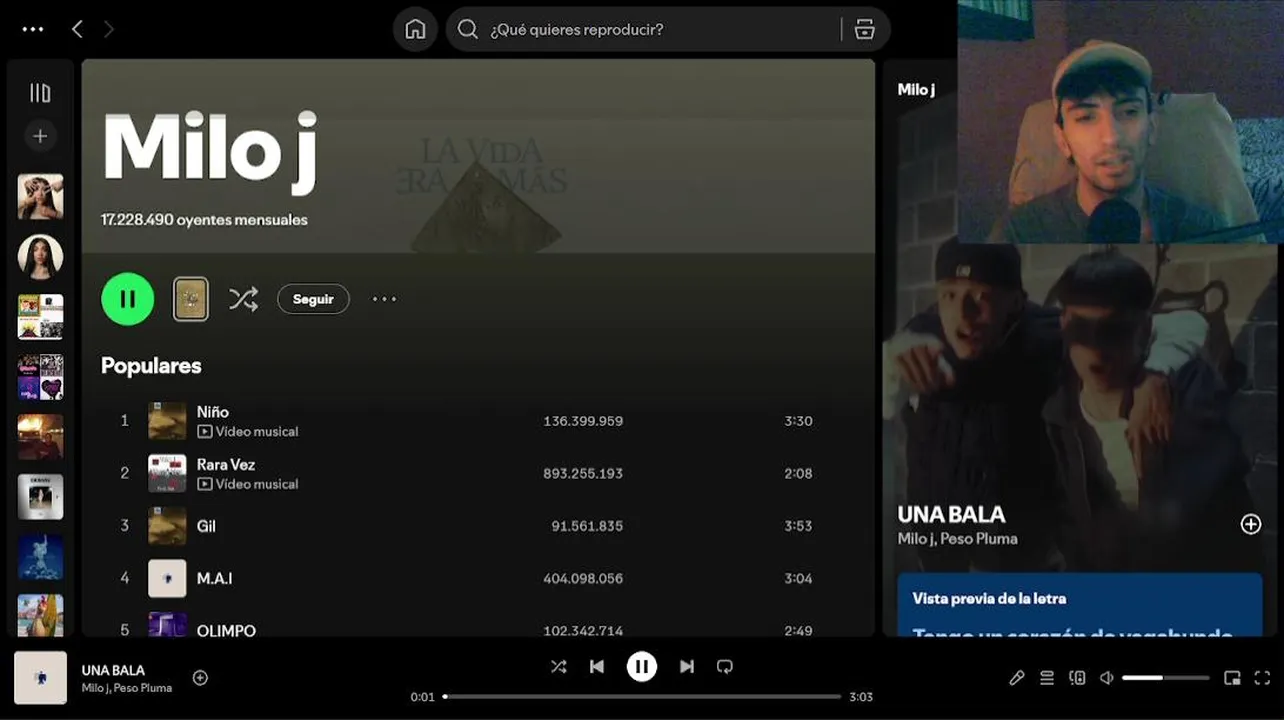
Task: Toggle shuffle on the artist page
Action: pyautogui.click(x=243, y=299)
